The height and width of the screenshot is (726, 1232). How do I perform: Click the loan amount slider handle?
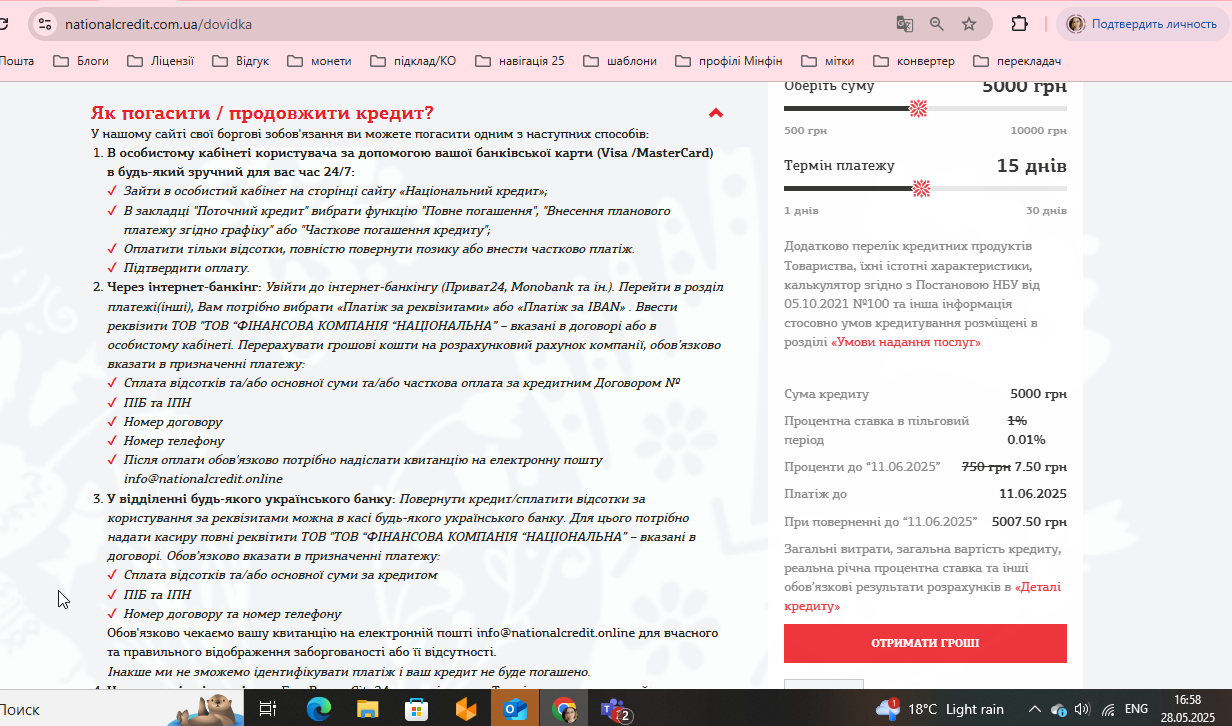pos(919,108)
